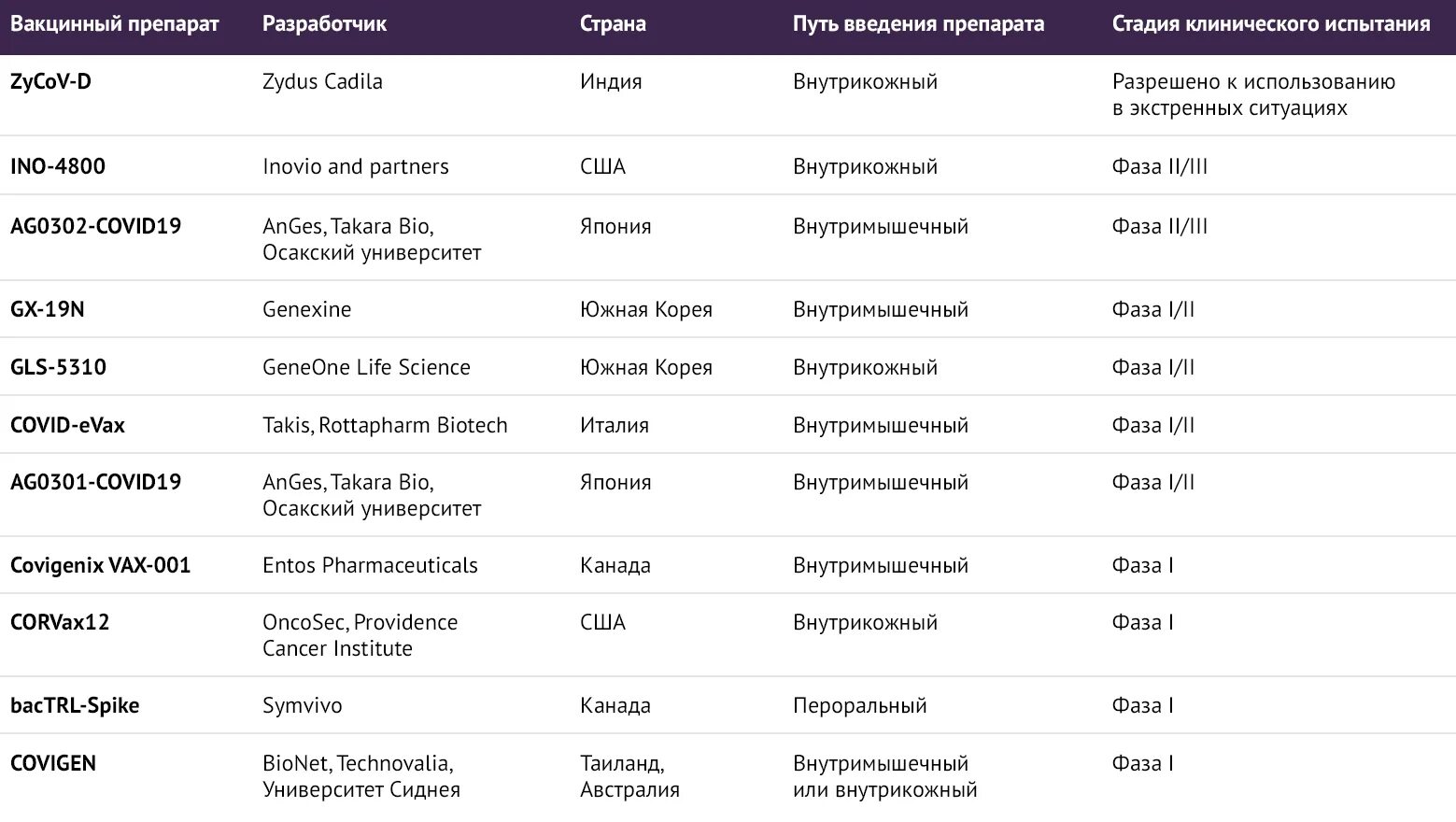Select the GLS-5310 vaccine name
Screen dimensions: 1456x822
click(58, 367)
